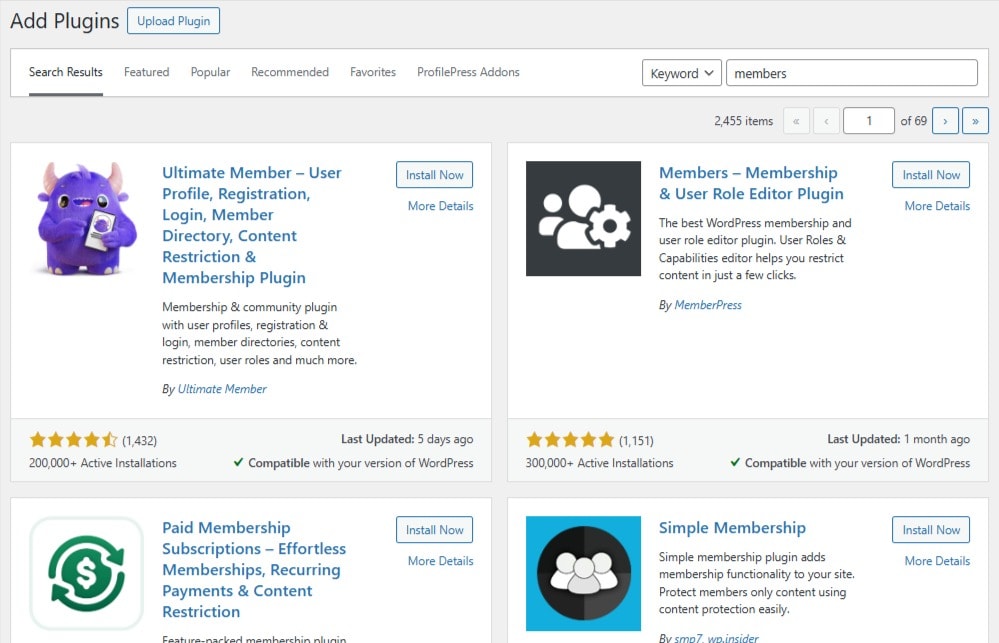Click "Last Updated: 5 days ago" text

pyautogui.click(x=407, y=439)
